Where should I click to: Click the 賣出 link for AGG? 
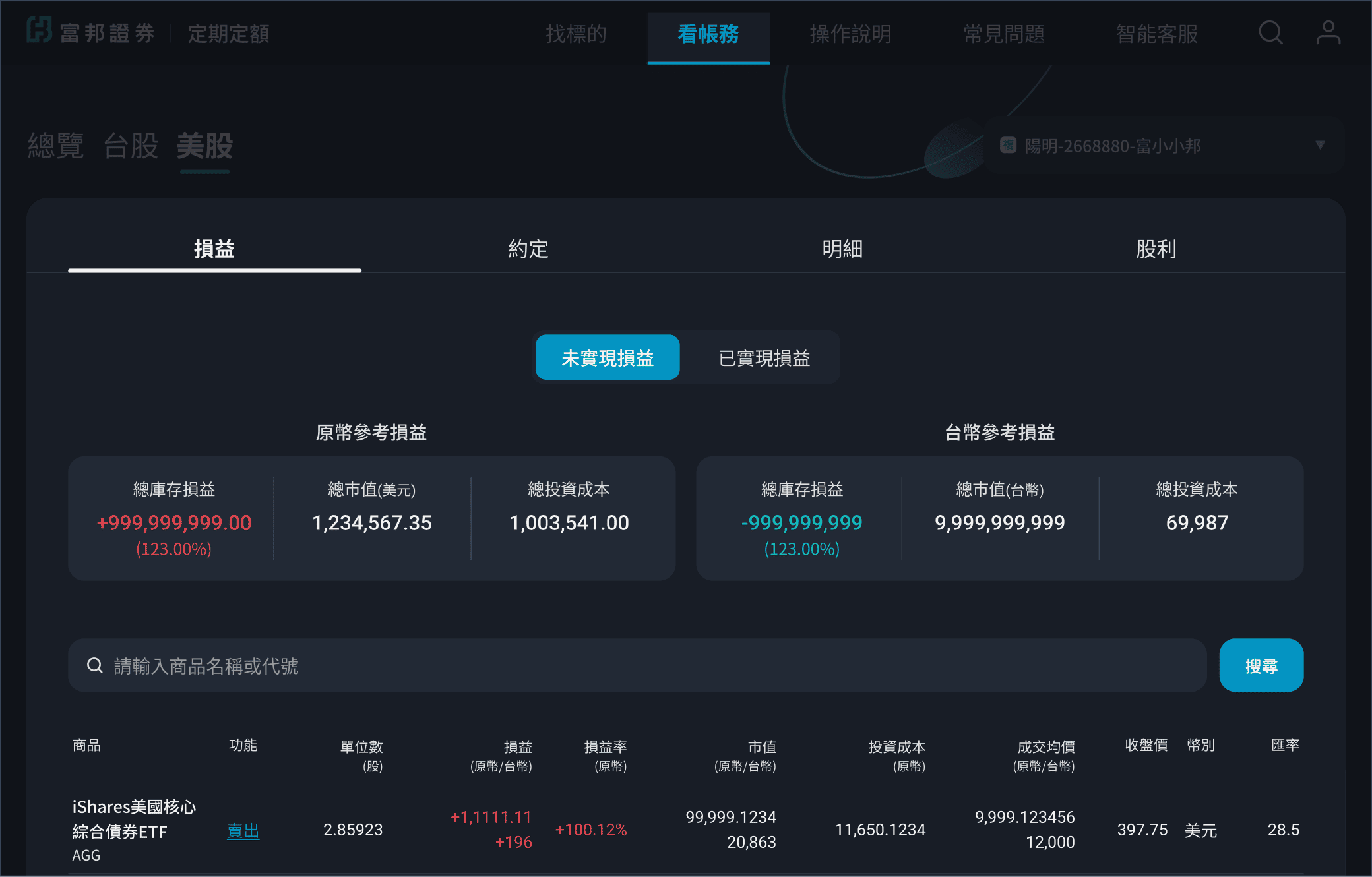click(x=243, y=830)
